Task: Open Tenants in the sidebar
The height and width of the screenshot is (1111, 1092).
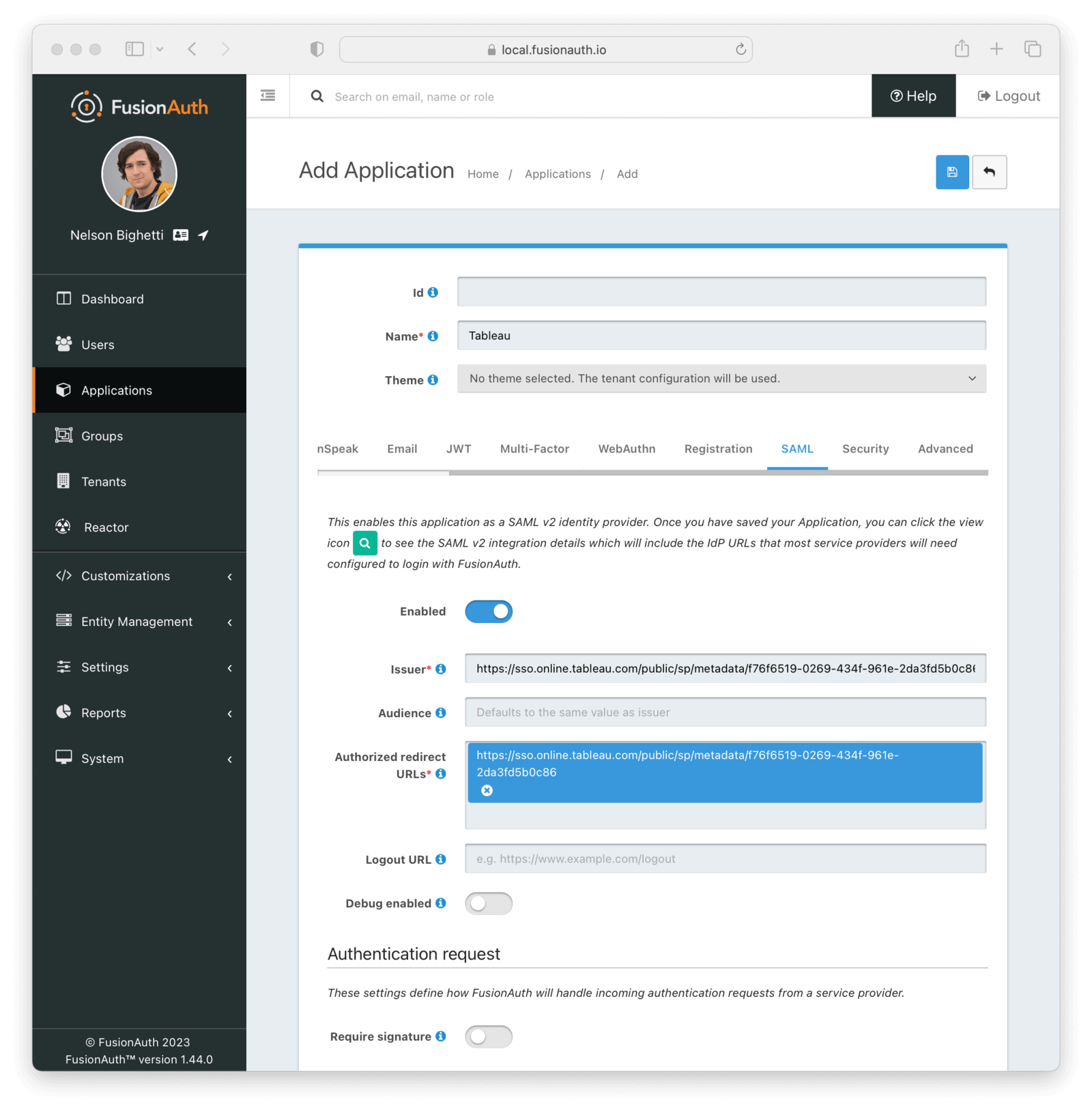Action: pyautogui.click(x=139, y=482)
